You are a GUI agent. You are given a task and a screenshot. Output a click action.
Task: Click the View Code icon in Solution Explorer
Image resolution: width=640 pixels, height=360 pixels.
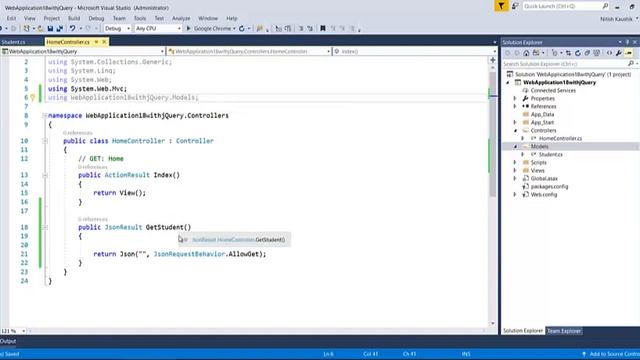pos(609,53)
